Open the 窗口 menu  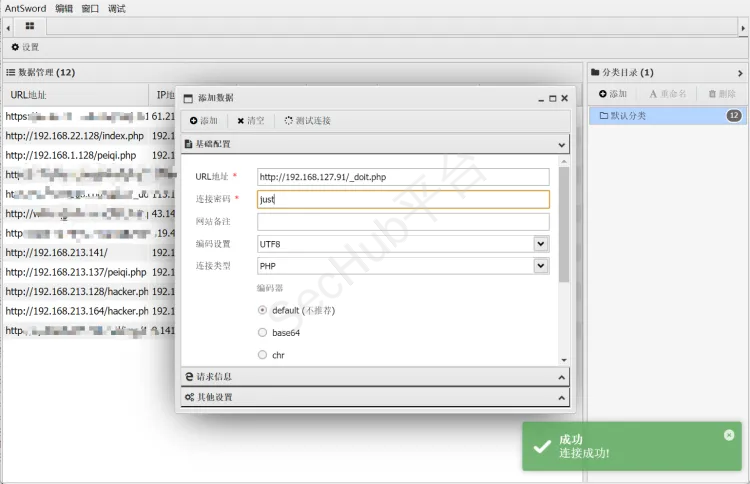[90, 9]
